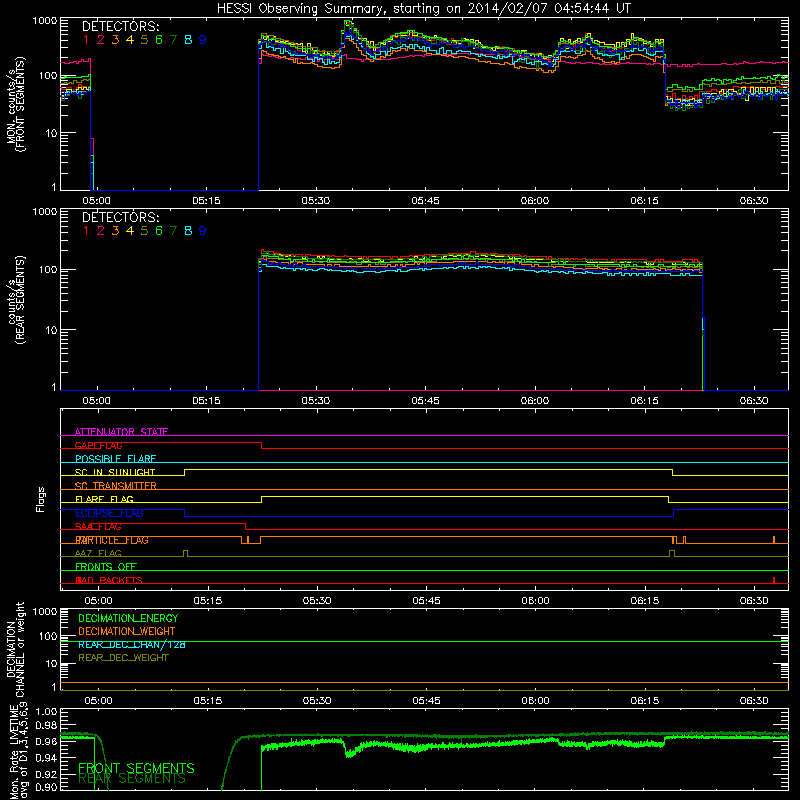The image size is (800, 800).
Task: Click detector 9 in front segments legend
Action: click(203, 39)
